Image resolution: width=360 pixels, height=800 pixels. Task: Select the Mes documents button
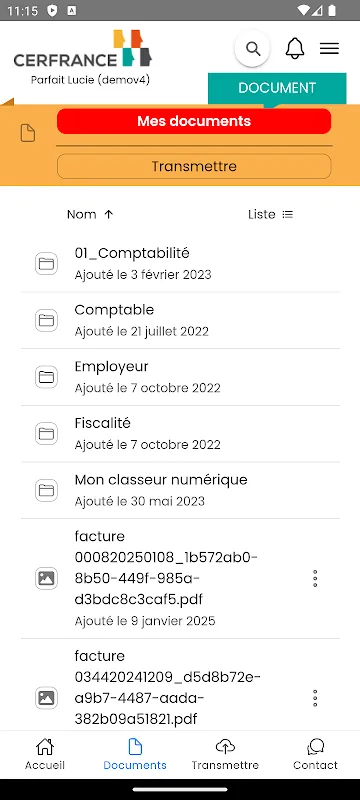[x=194, y=121]
